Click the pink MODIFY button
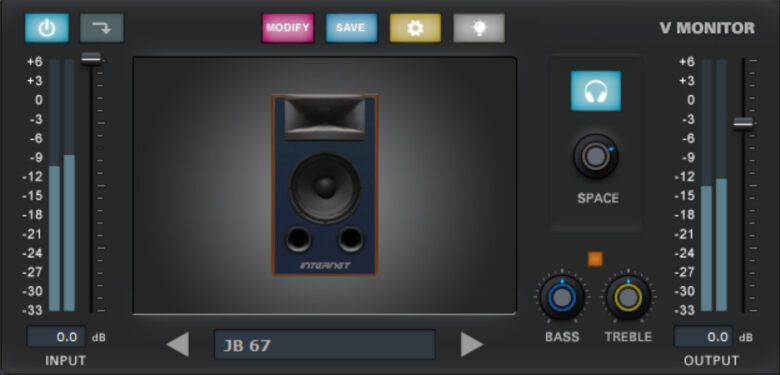 288,28
